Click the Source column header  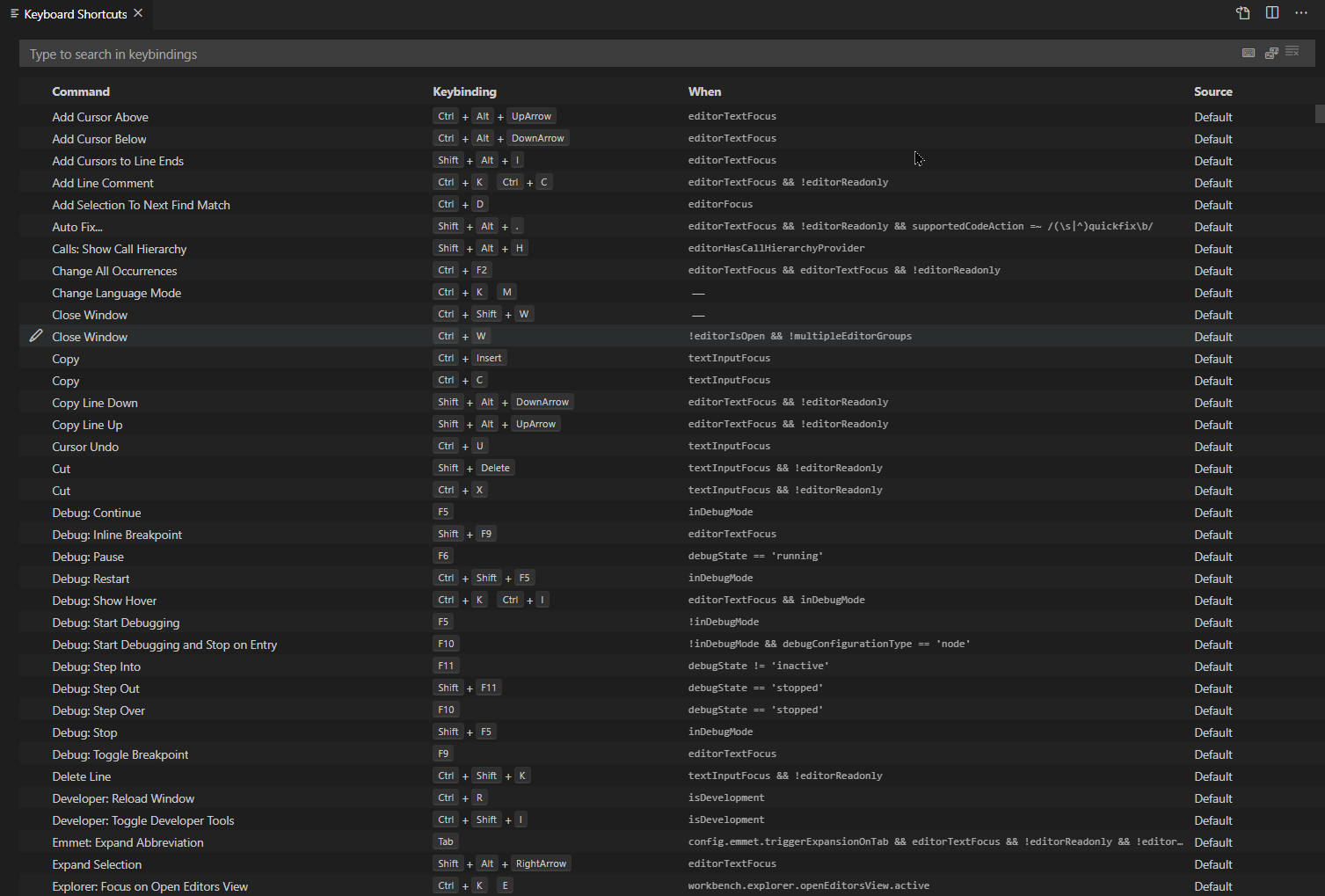(1212, 91)
